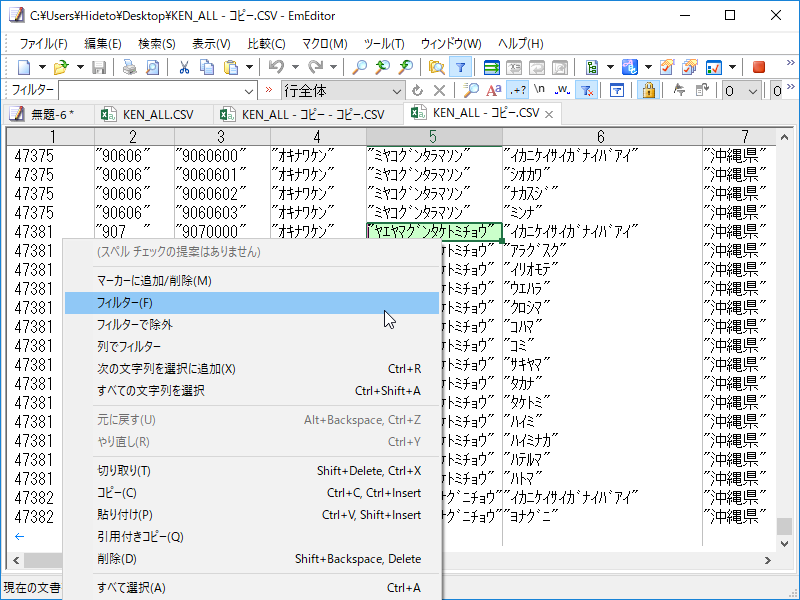Viewport: 800px width, 600px height.
Task: Create a new file with the New icon
Action: [24, 67]
